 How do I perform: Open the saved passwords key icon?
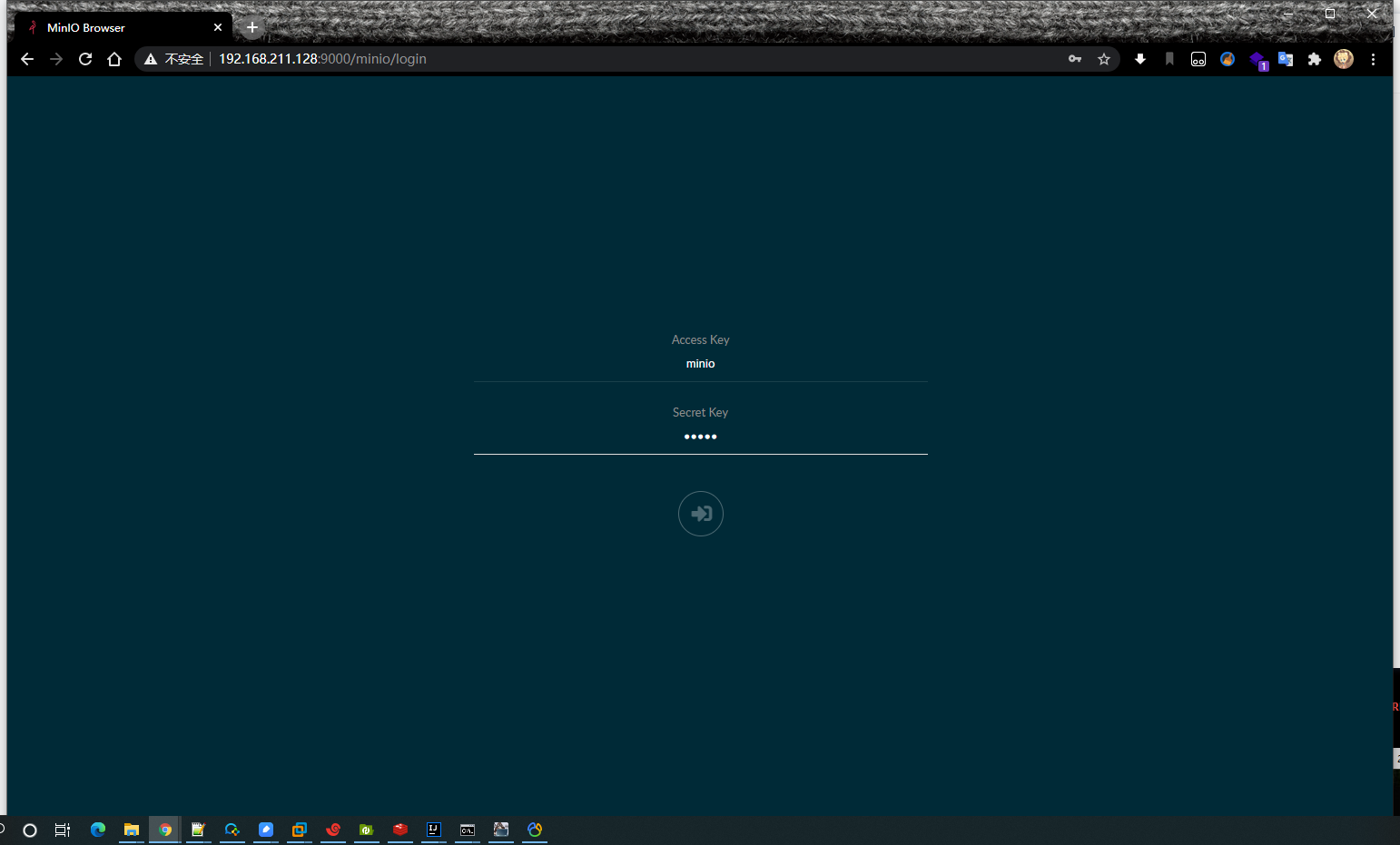[1075, 59]
